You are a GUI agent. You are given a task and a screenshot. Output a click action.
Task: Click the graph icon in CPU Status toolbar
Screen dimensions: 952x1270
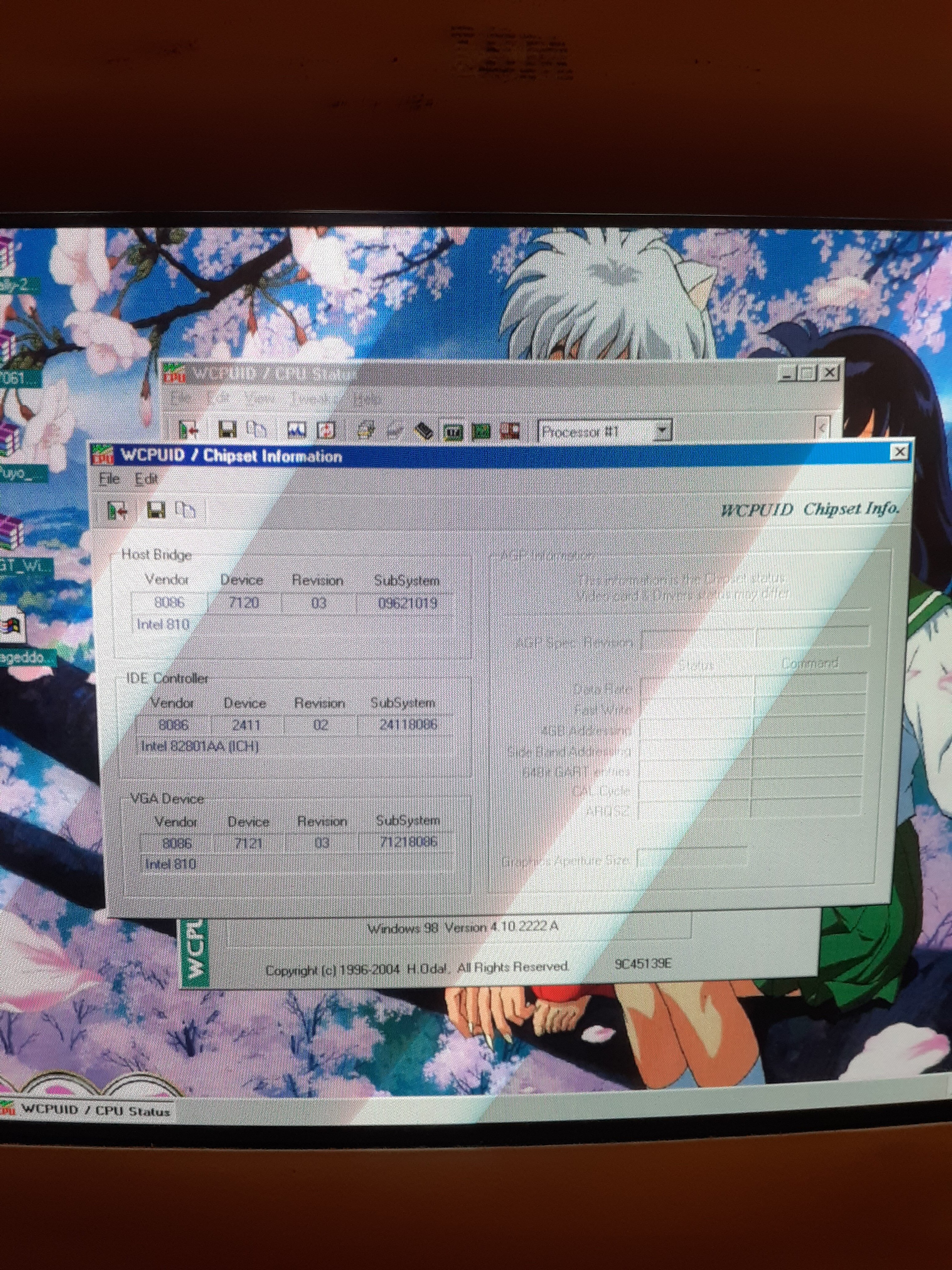[296, 430]
